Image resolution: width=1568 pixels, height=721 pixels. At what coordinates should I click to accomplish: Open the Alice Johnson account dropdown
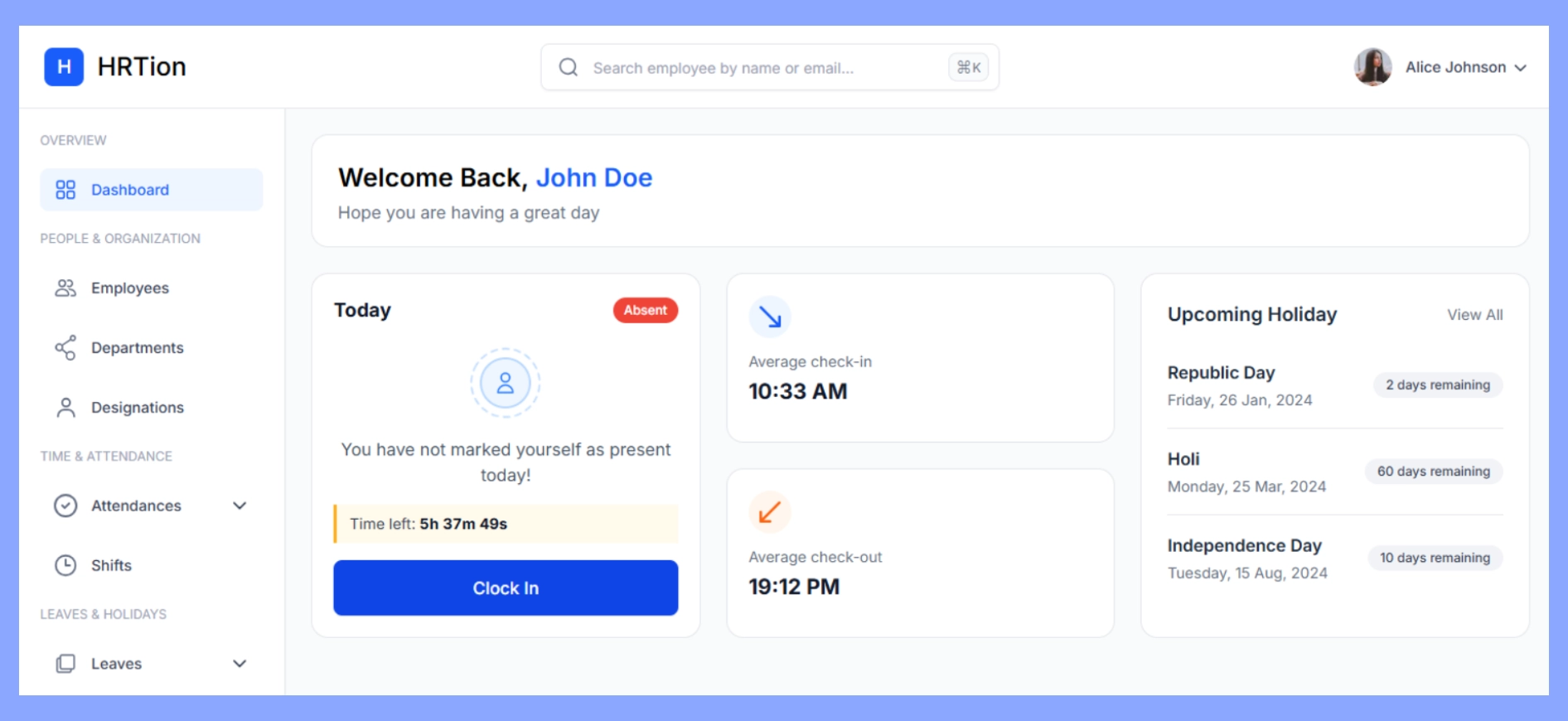tap(1520, 68)
